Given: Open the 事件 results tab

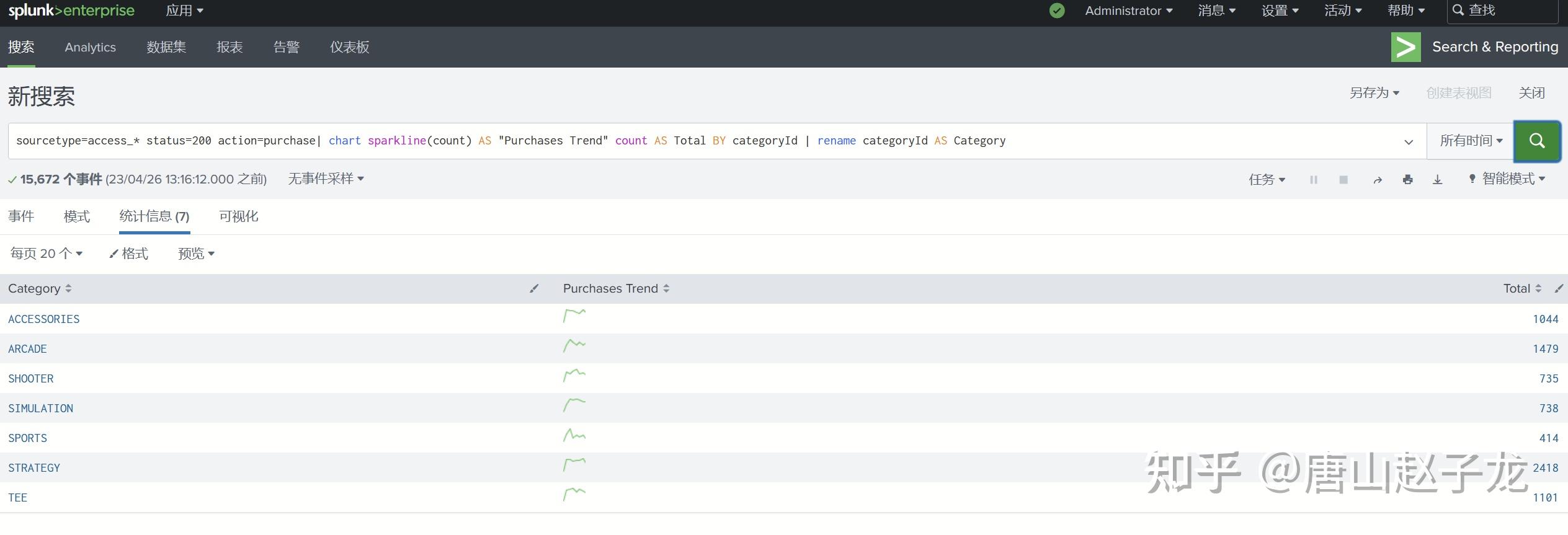Looking at the screenshot, I should coord(21,216).
